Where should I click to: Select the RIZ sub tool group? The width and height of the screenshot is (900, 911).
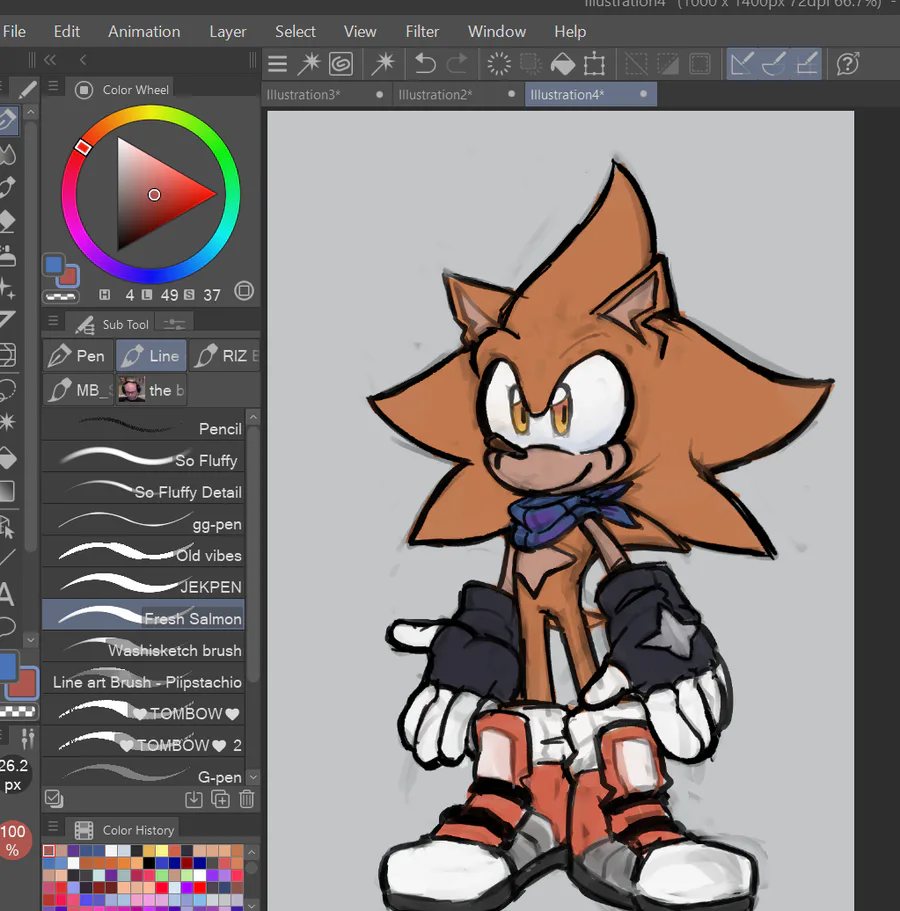tap(225, 356)
